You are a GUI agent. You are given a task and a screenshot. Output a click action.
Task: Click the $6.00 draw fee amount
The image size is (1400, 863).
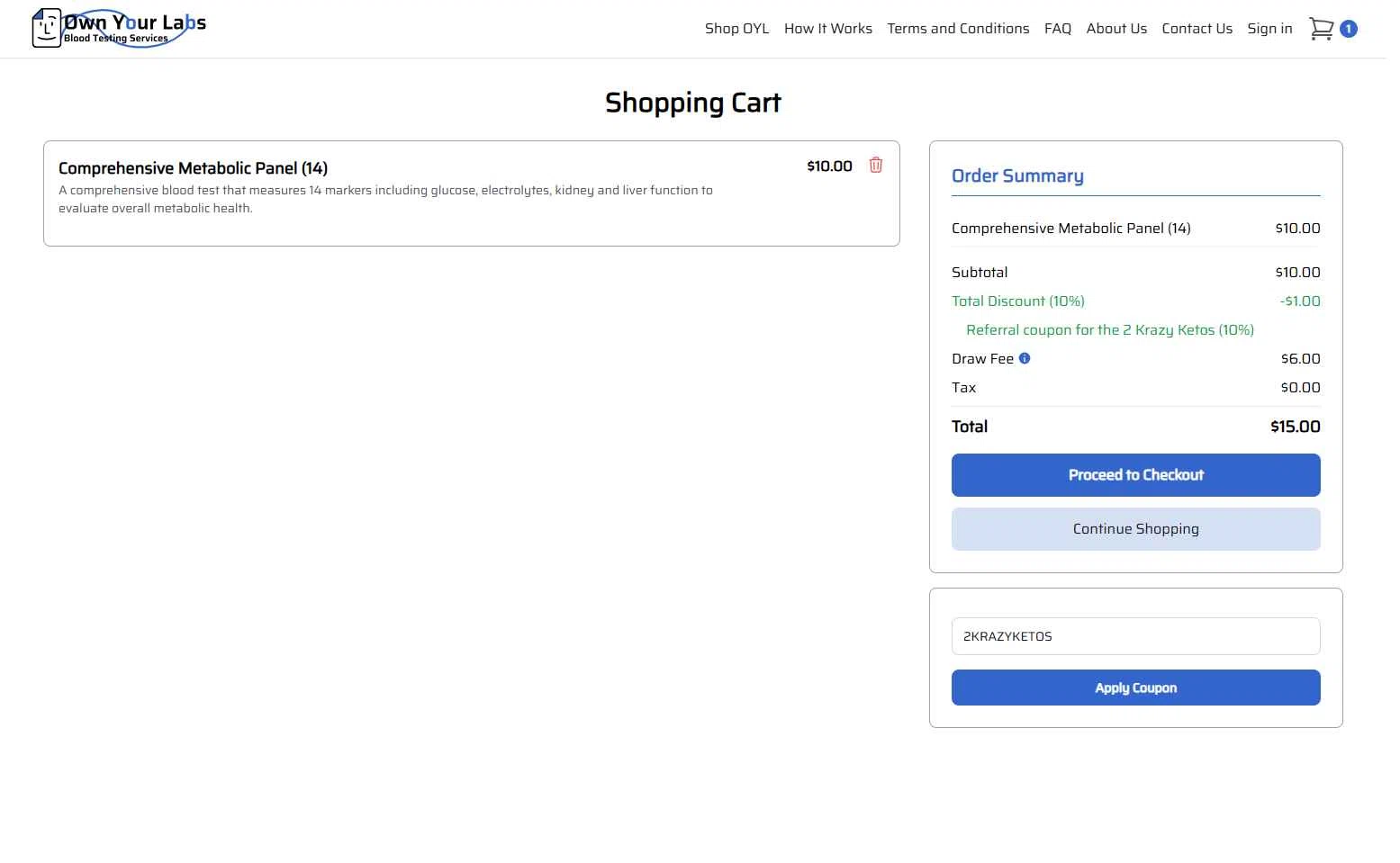pos(1300,358)
